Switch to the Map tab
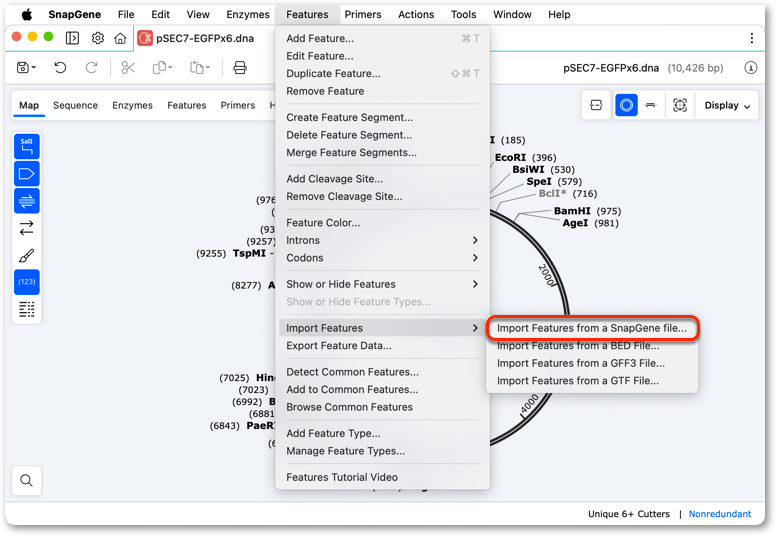Viewport: 776px width, 536px height. tap(29, 105)
